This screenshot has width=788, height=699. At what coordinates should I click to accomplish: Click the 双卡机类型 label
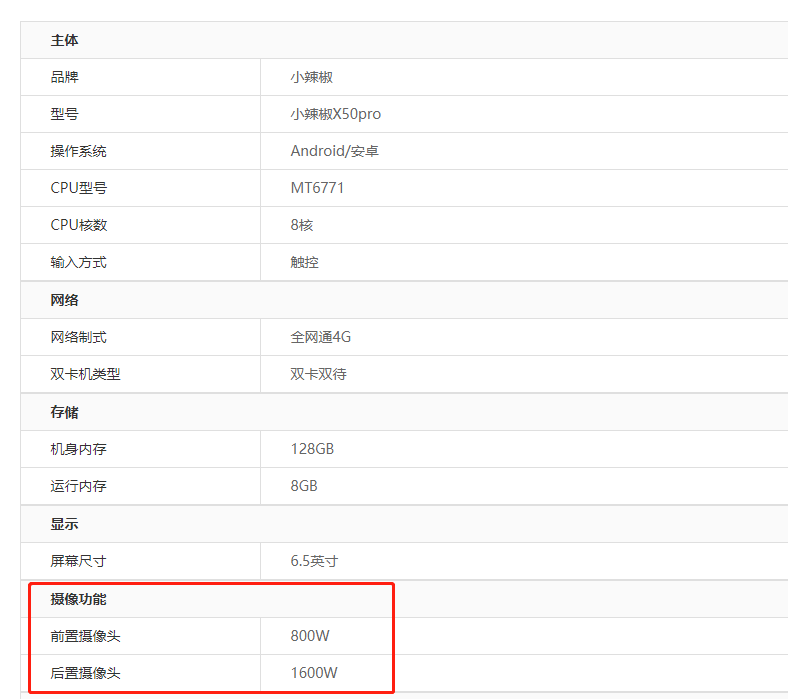[85, 374]
